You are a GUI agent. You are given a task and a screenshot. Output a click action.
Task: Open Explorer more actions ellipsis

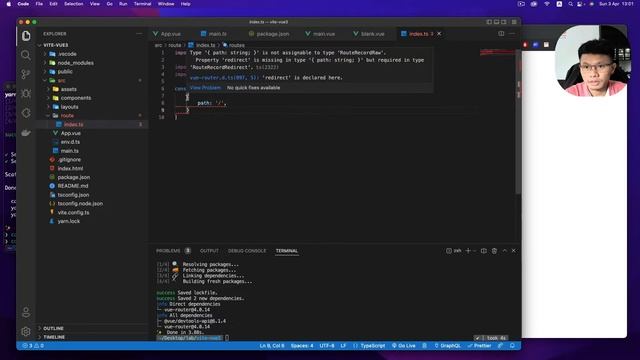139,34
